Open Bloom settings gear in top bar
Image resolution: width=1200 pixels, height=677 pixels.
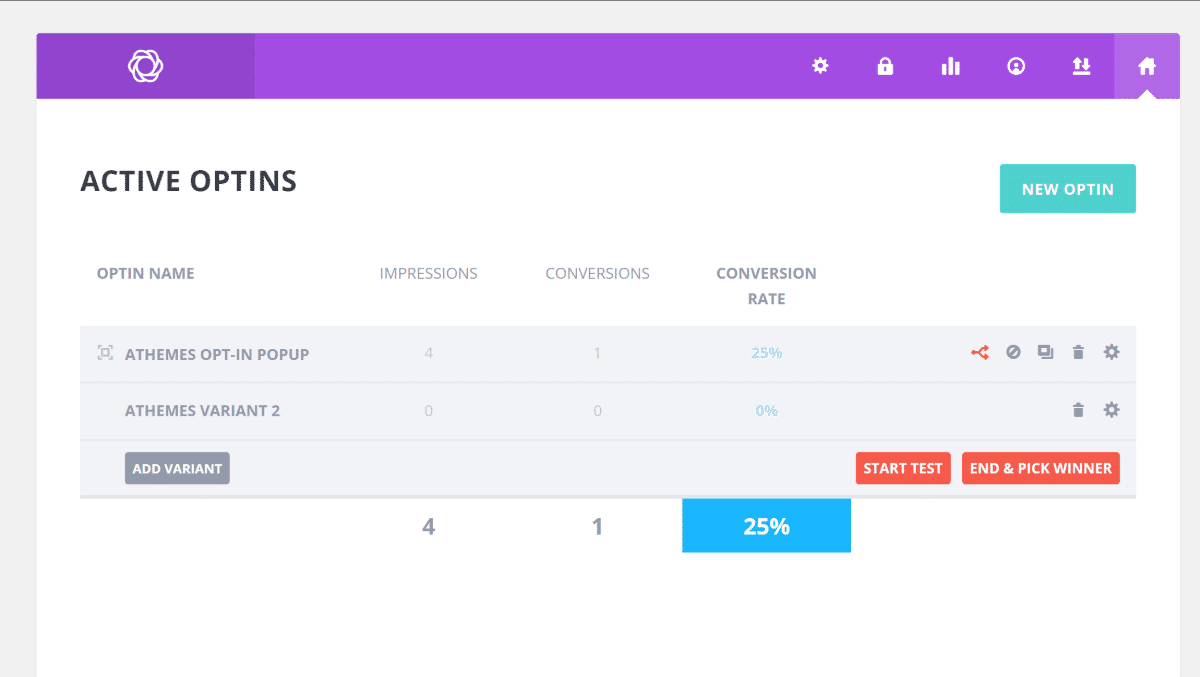click(820, 66)
